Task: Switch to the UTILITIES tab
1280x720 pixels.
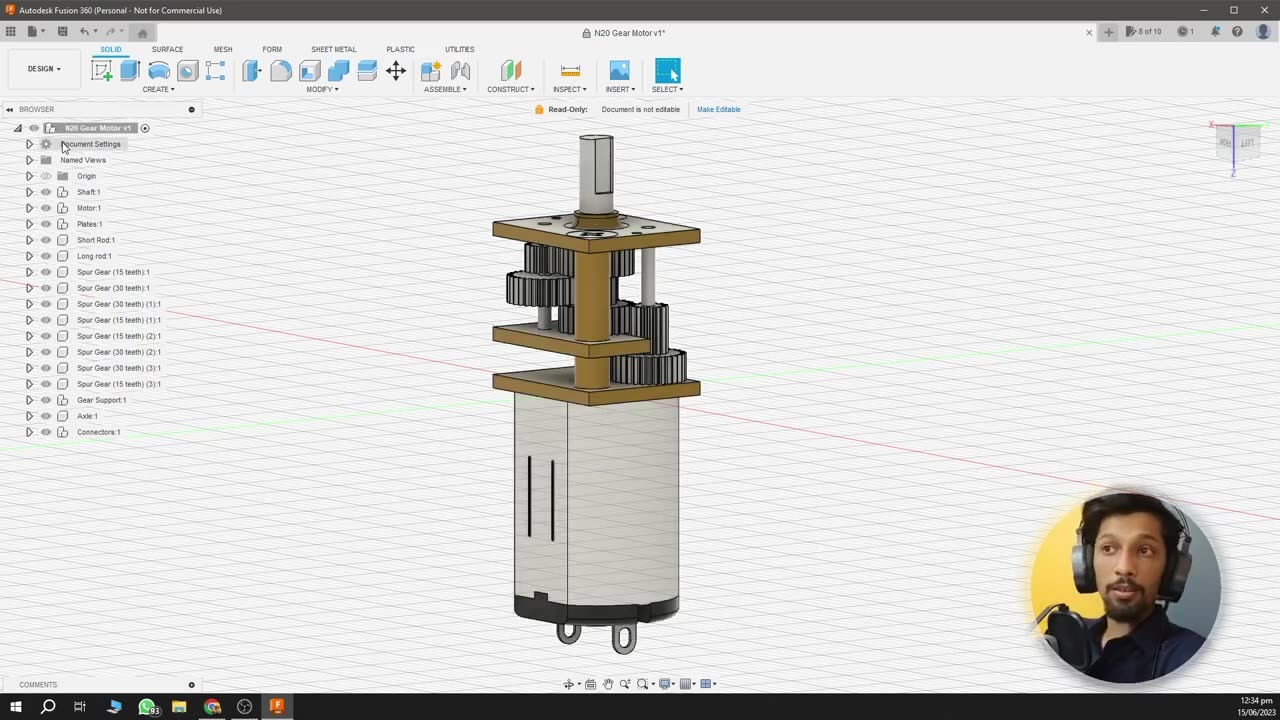Action: (460, 49)
